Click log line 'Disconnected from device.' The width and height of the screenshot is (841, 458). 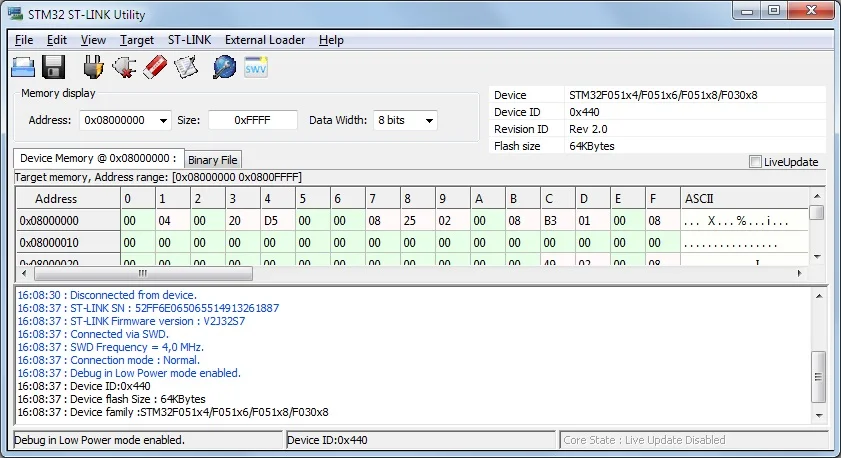107,295
